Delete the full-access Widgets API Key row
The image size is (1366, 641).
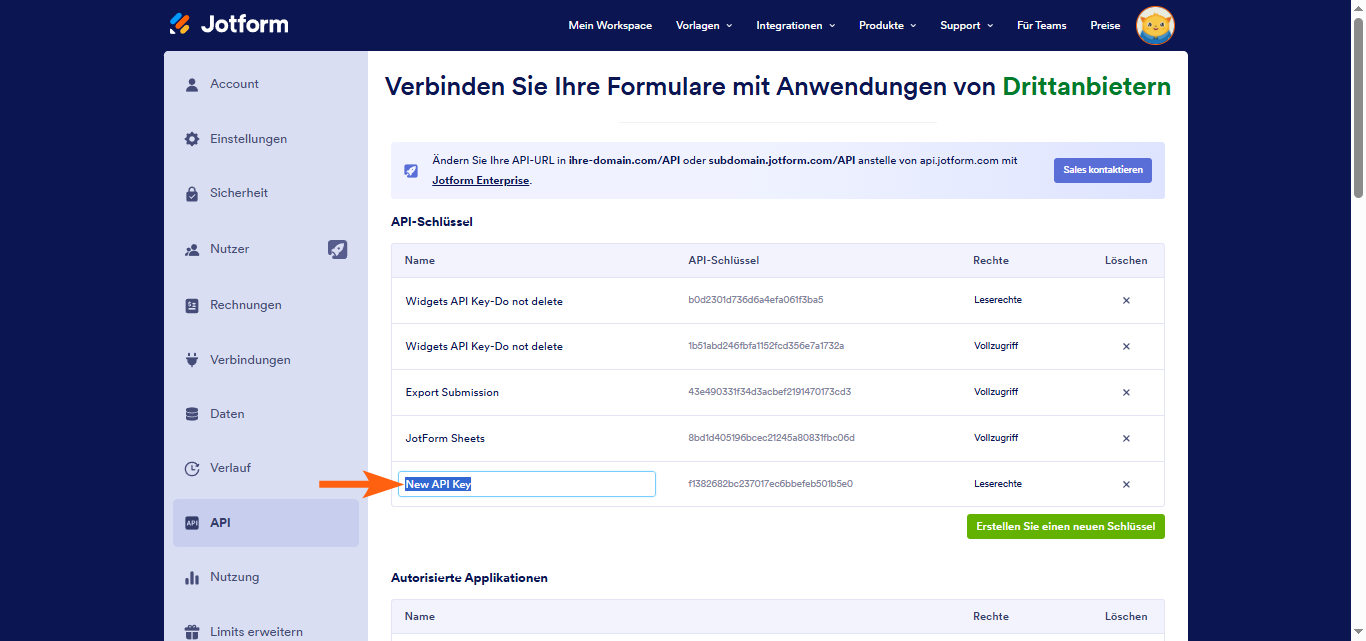(x=1126, y=346)
